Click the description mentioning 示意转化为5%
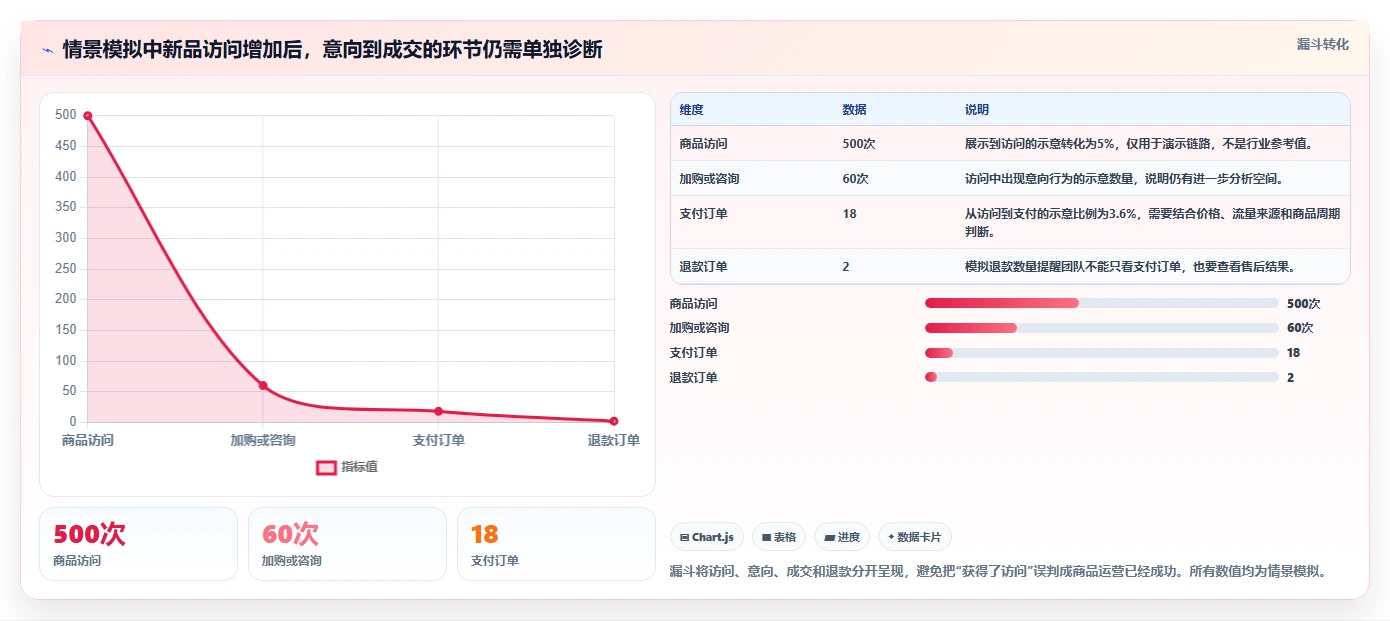Image resolution: width=1390 pixels, height=621 pixels. (1138, 144)
